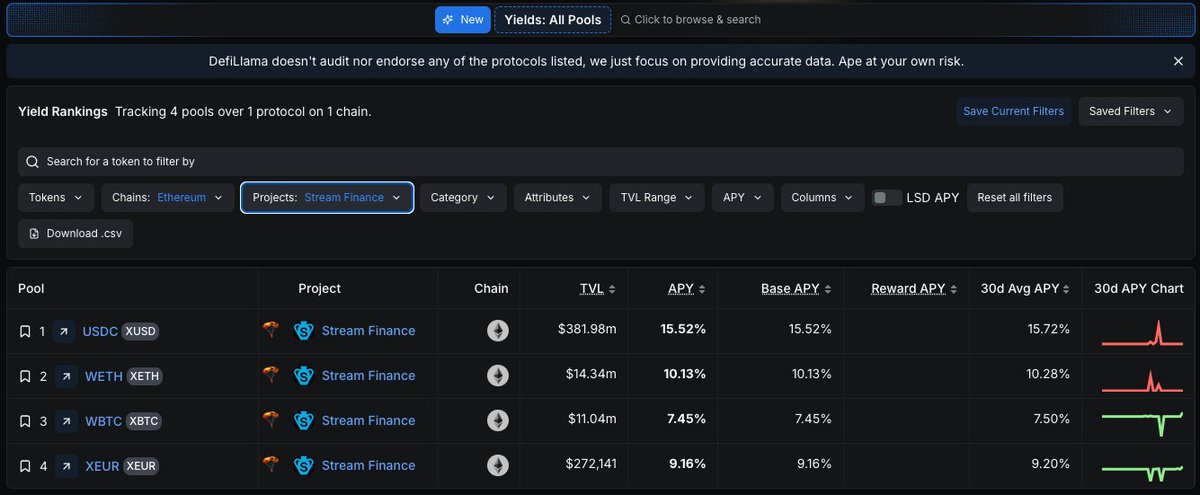
Task: Sort table by 30d Avg APY column
Action: coord(1025,289)
